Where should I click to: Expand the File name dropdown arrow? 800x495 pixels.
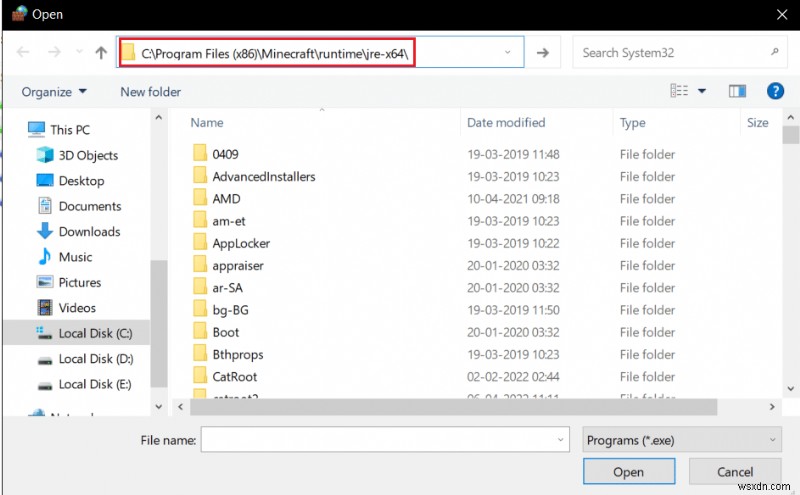pos(560,439)
